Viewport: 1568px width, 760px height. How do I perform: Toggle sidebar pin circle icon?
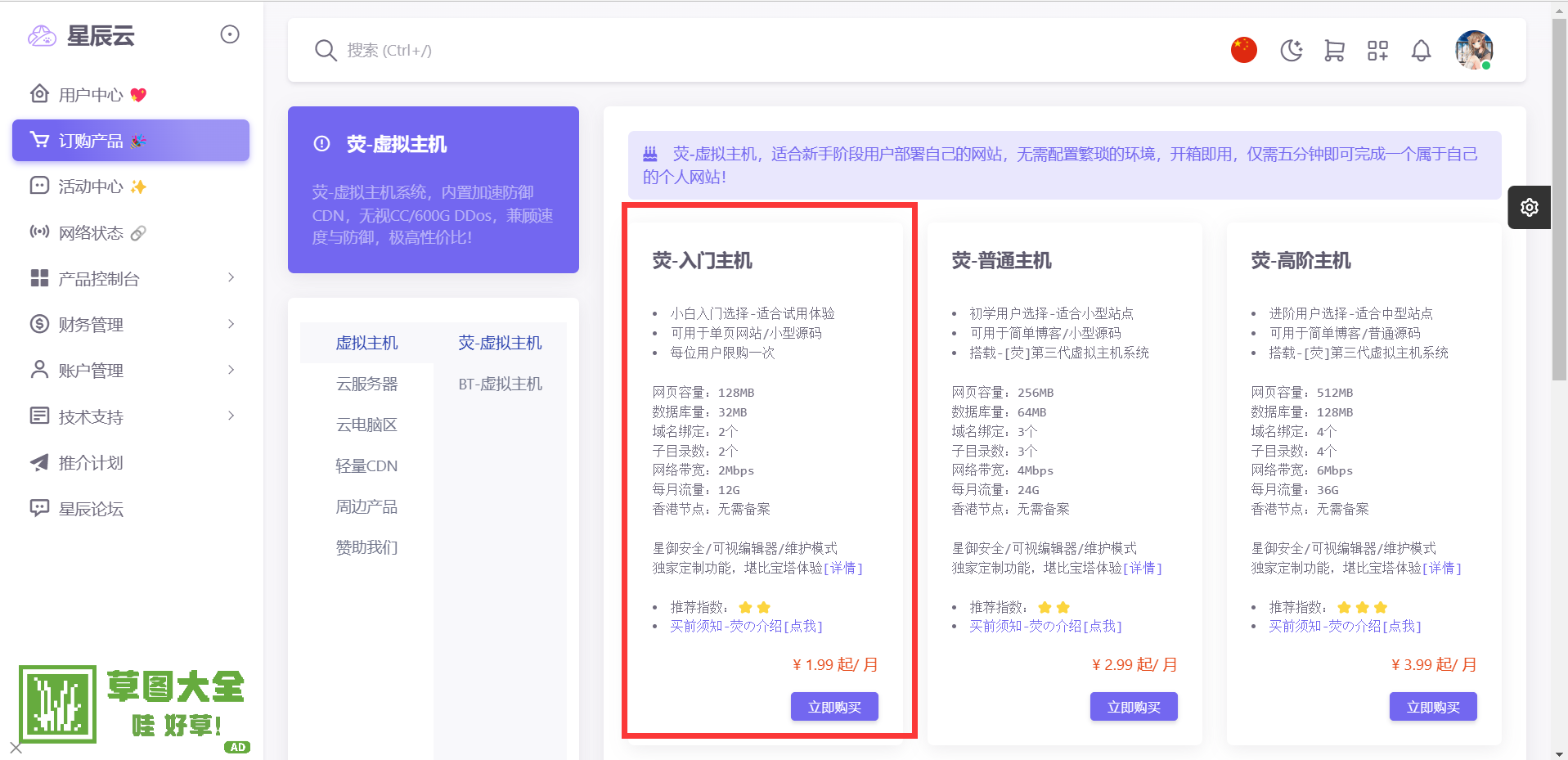230,34
